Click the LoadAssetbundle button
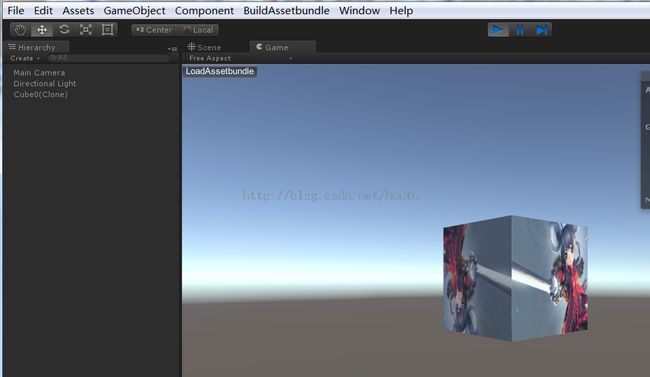Image resolution: width=650 pixels, height=377 pixels. (x=220, y=71)
